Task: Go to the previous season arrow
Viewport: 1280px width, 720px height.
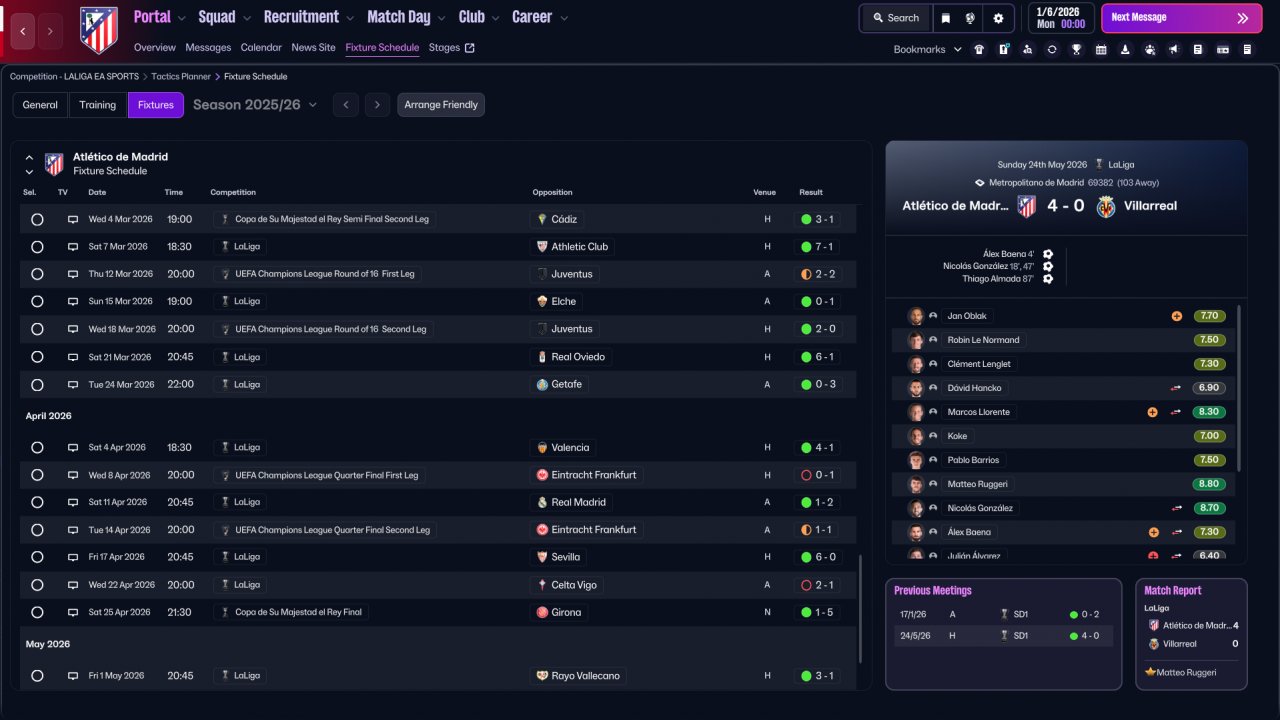Action: [x=346, y=105]
